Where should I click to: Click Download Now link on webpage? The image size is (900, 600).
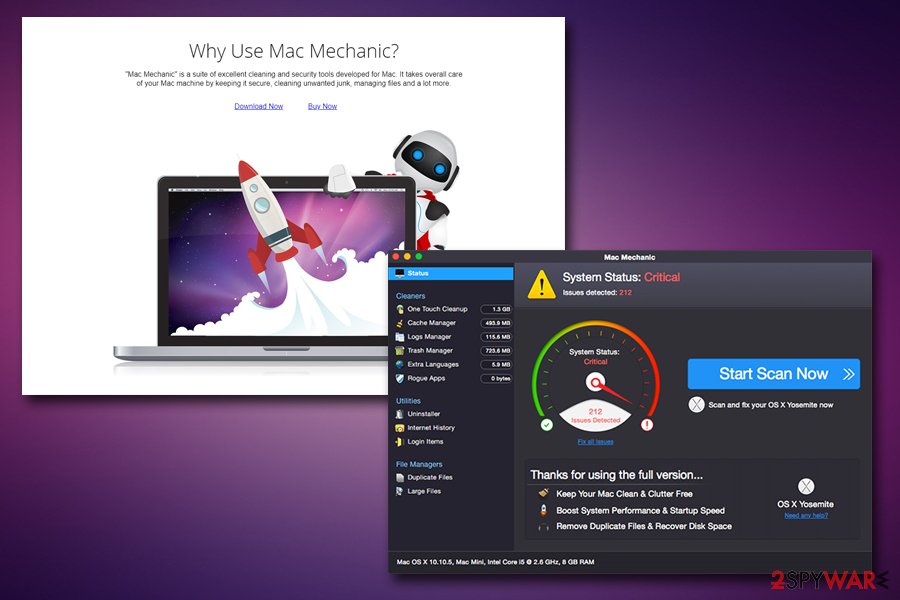(x=258, y=106)
